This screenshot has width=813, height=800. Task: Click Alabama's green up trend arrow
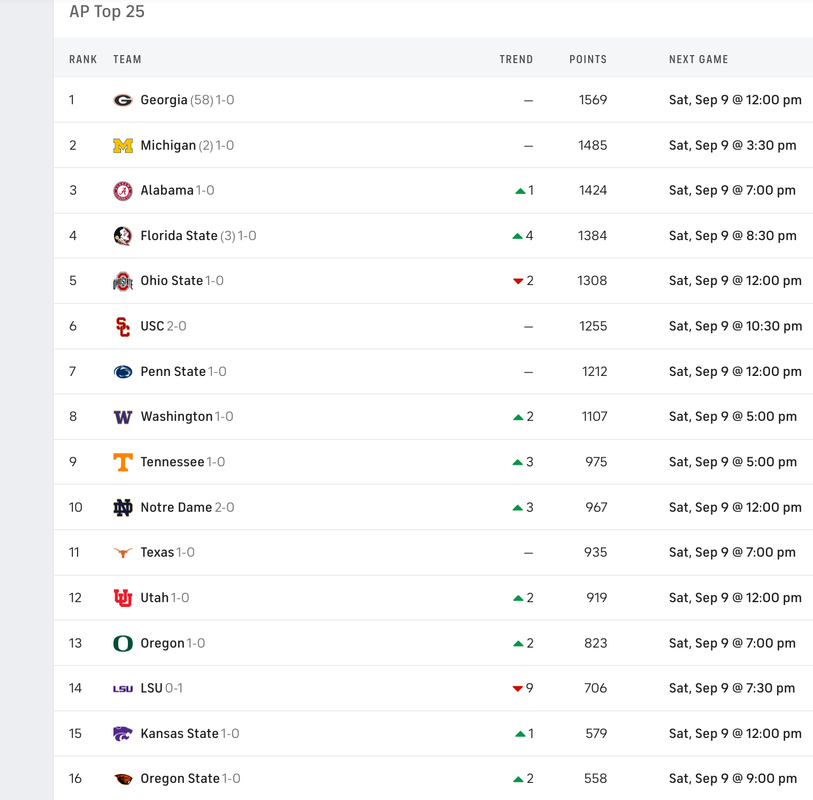[x=520, y=191]
